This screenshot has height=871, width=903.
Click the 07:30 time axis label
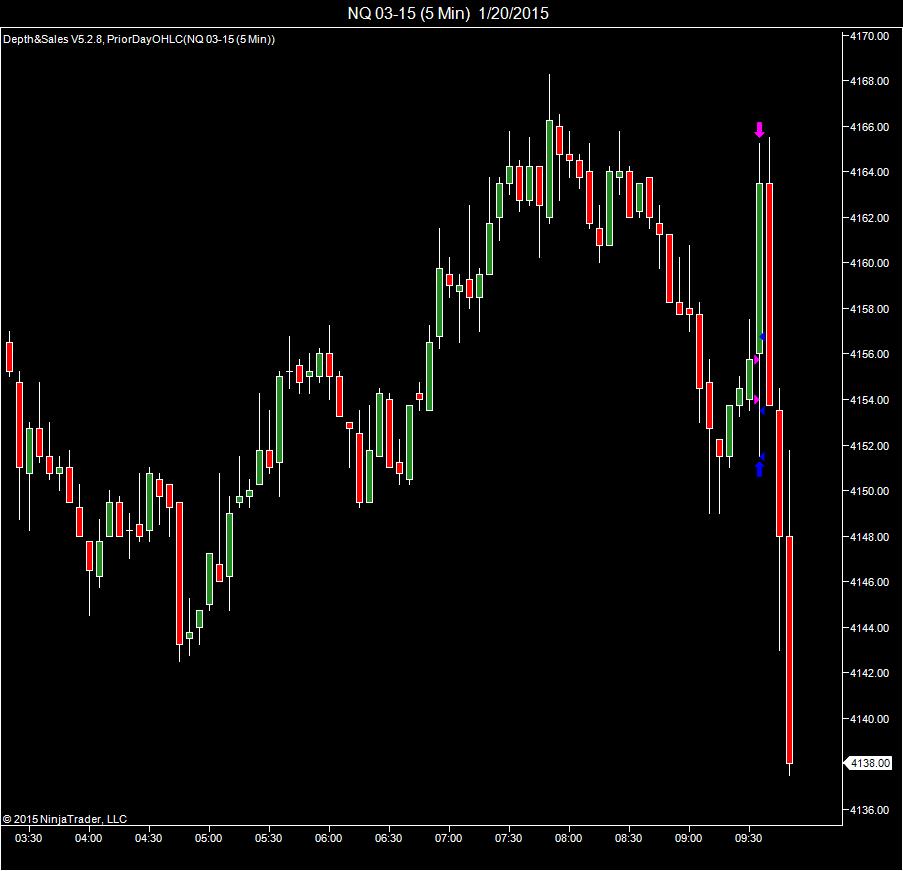click(x=509, y=838)
